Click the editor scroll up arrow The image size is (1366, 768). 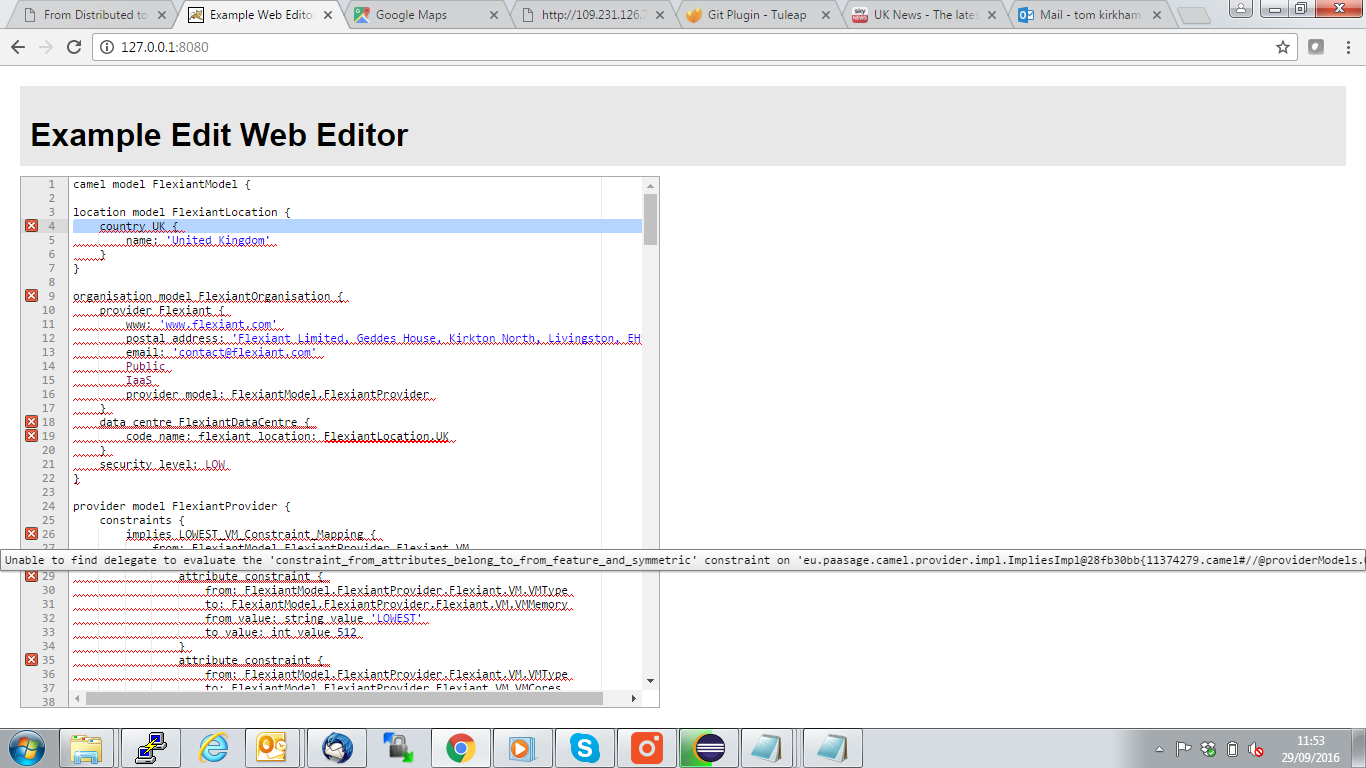point(650,185)
